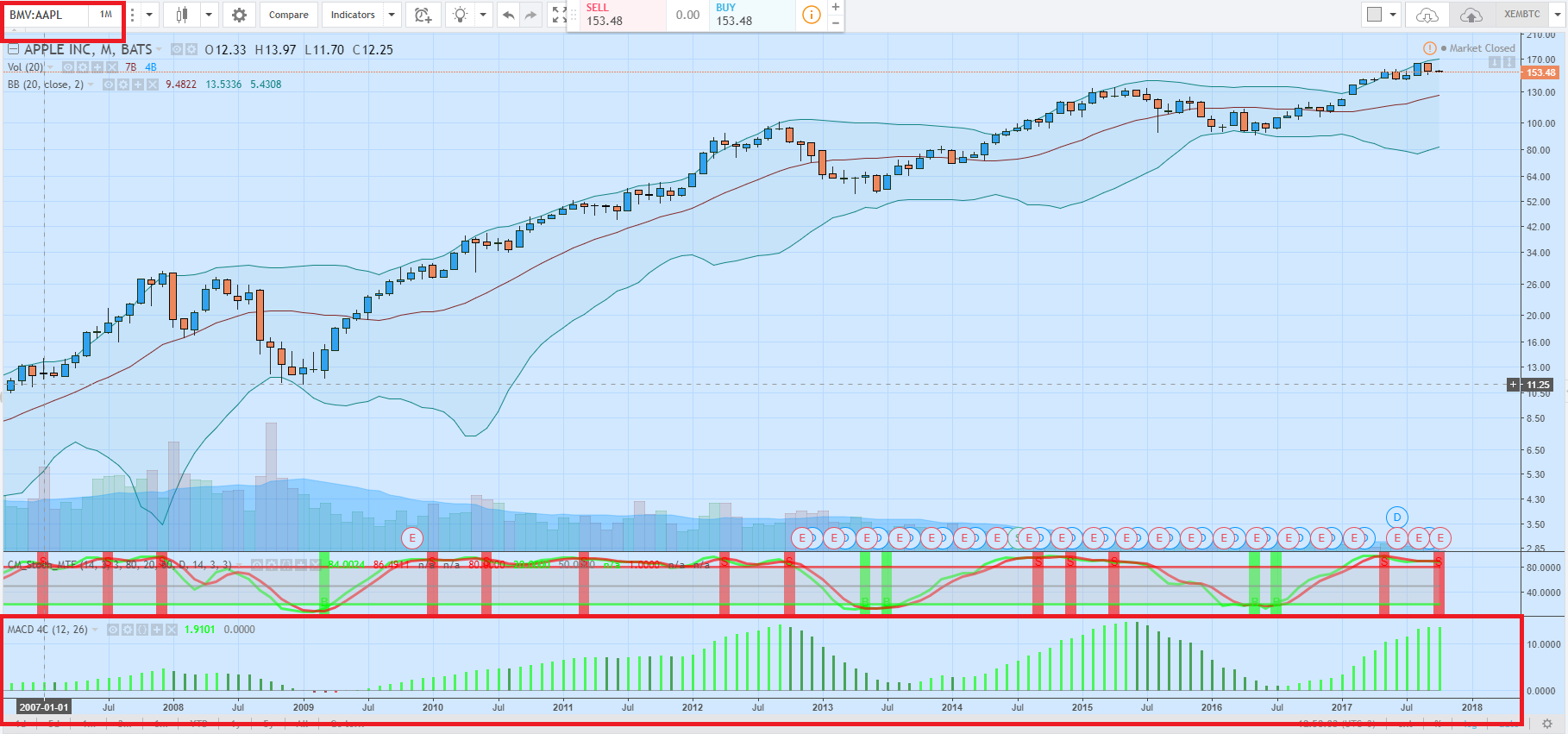
Task: Hide the Vol (20) indicator
Action: [67, 67]
